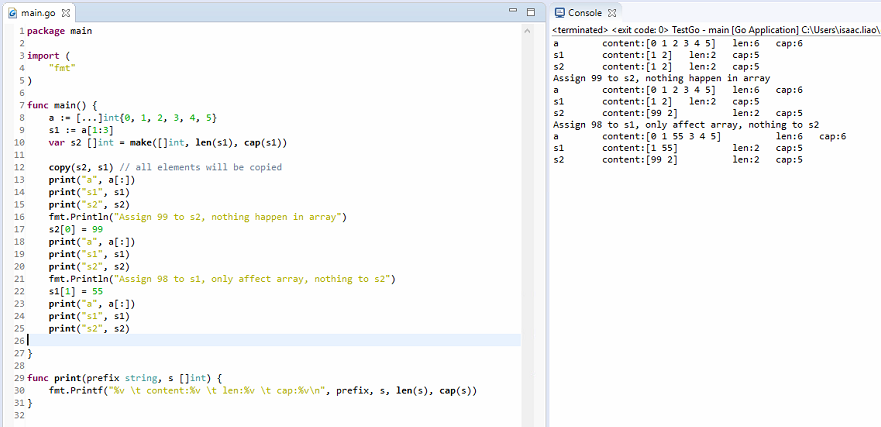Click the Console monitor icon

[x=560, y=13]
